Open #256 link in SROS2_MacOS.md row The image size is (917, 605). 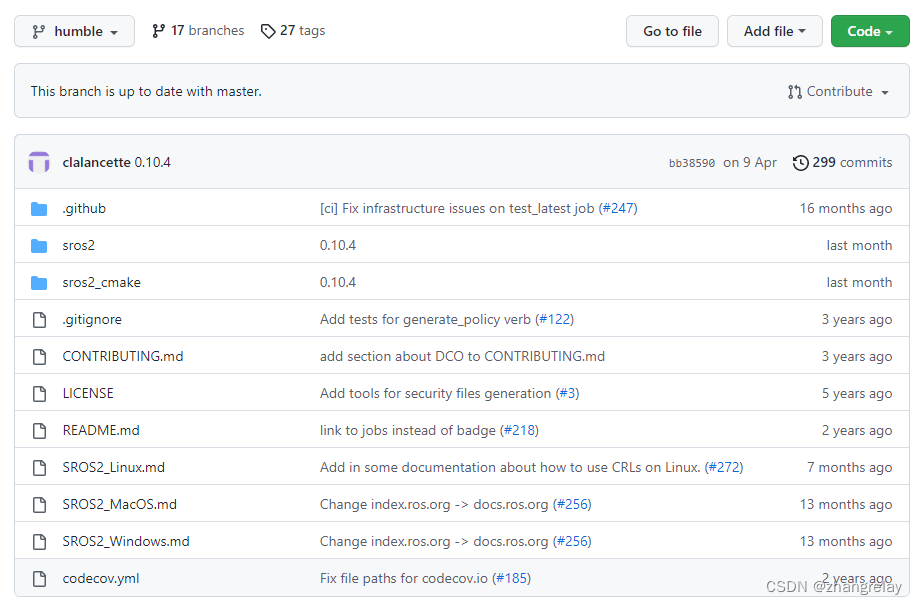tap(572, 504)
